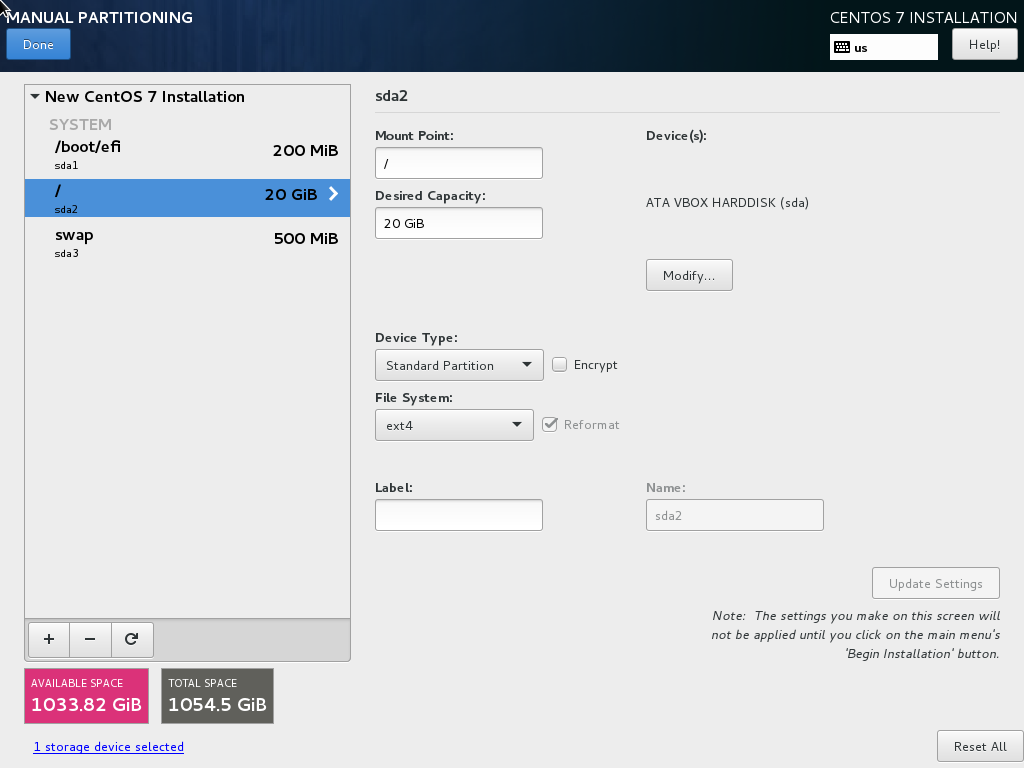Image resolution: width=1024 pixels, height=768 pixels.
Task: Select the swap sda3 partition row
Action: [x=187, y=243]
